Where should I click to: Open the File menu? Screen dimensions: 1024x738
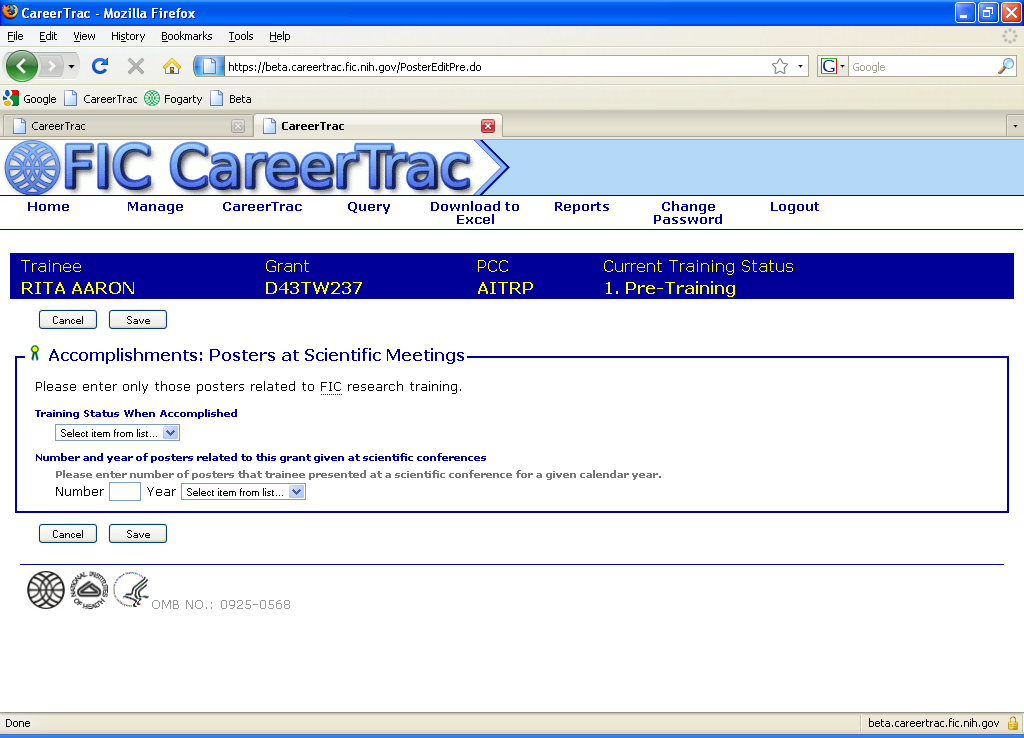[x=15, y=36]
